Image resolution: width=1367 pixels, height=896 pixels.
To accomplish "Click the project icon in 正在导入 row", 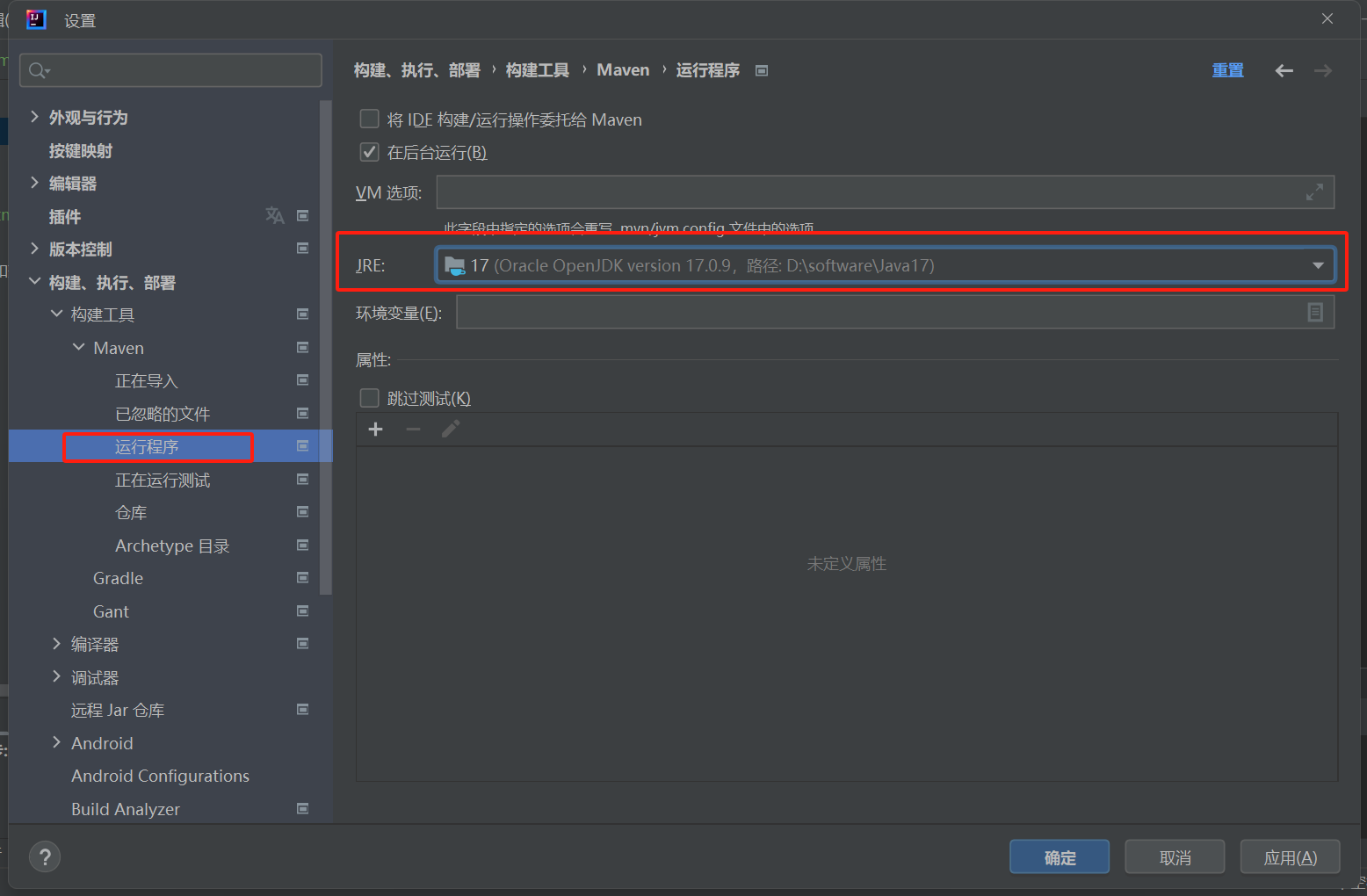I will [x=303, y=380].
